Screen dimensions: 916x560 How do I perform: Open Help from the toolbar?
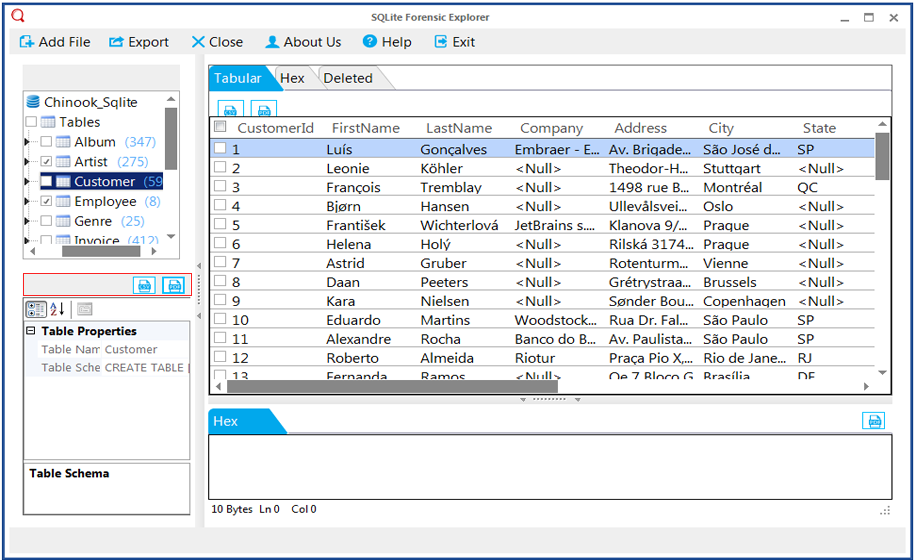pyautogui.click(x=387, y=42)
